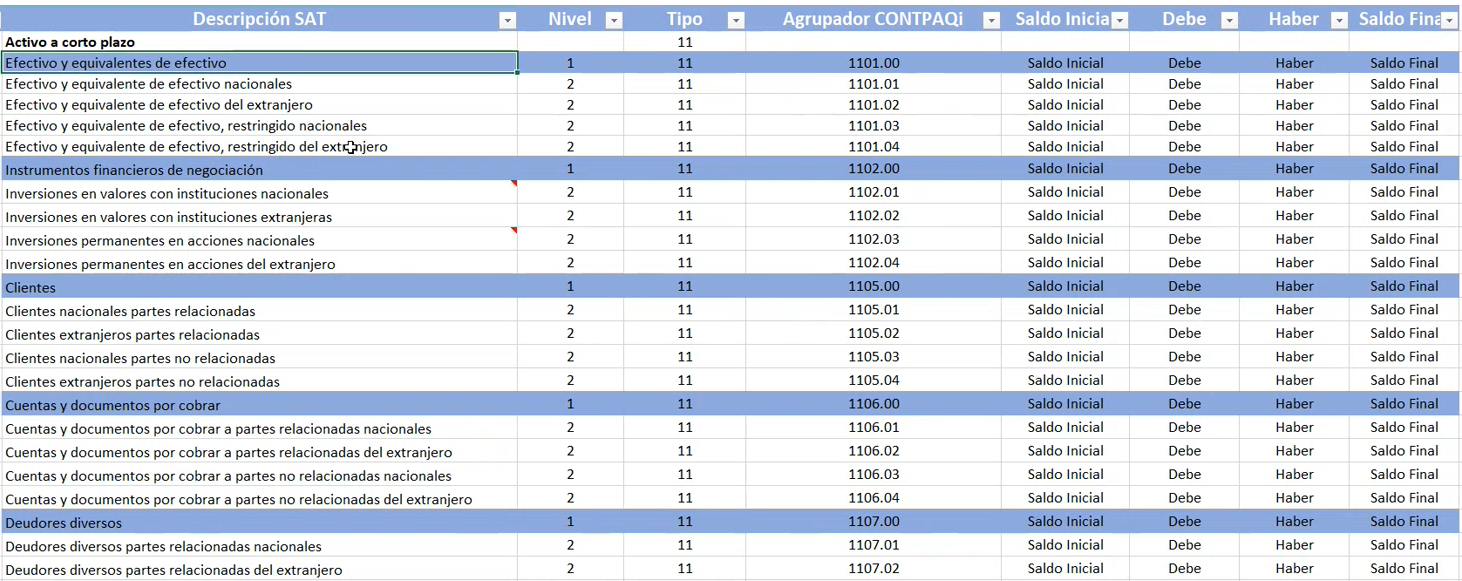Expand the Tipo column filter arrow
Viewport: 1462px width, 581px height.
click(735, 20)
